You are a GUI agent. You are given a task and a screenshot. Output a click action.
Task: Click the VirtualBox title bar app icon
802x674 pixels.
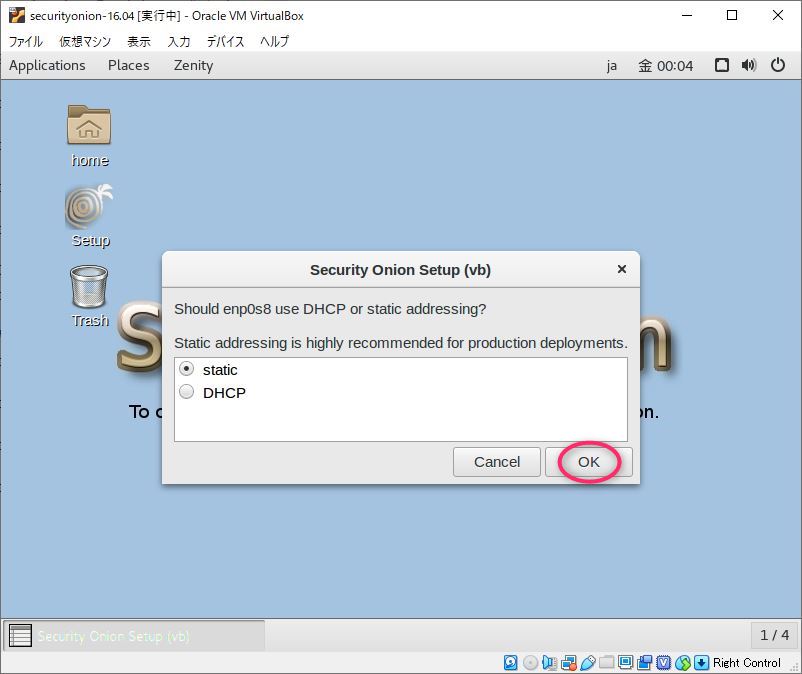[x=16, y=15]
